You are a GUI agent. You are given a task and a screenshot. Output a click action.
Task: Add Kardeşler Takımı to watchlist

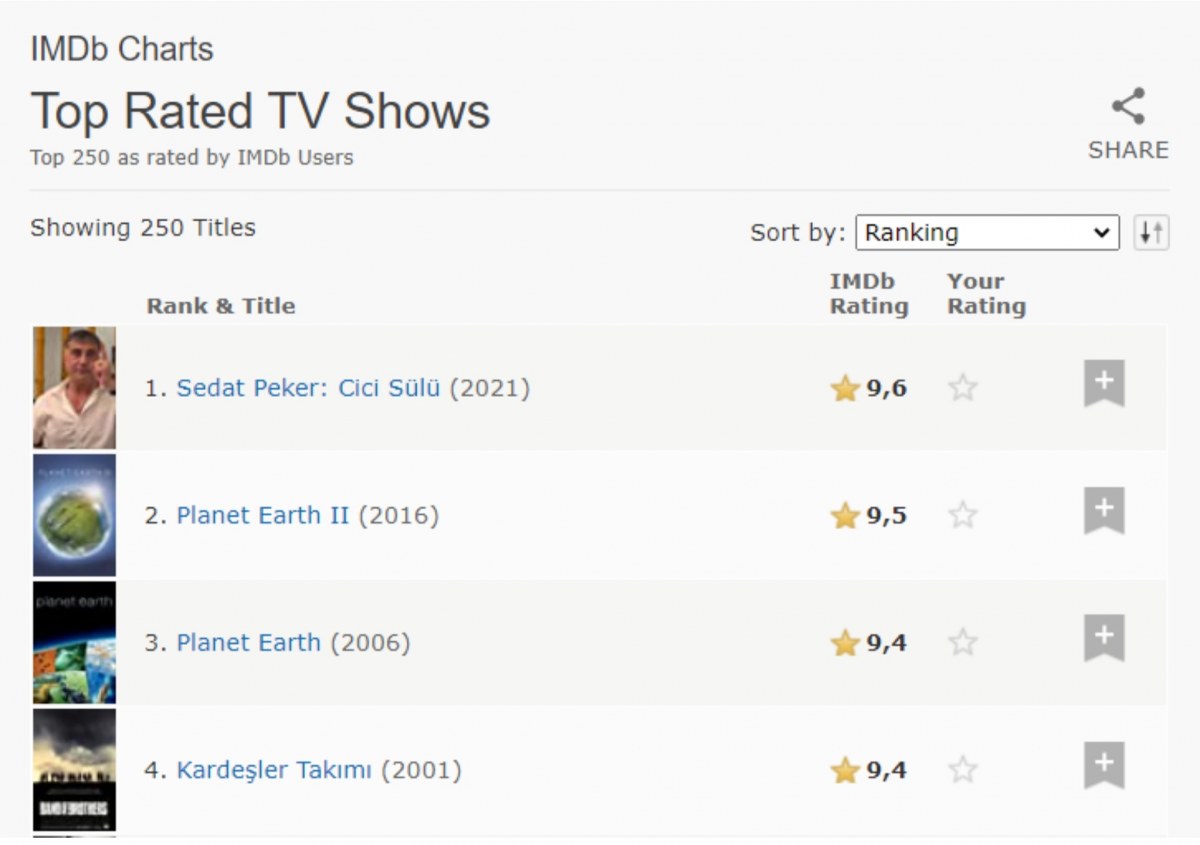pos(1104,766)
